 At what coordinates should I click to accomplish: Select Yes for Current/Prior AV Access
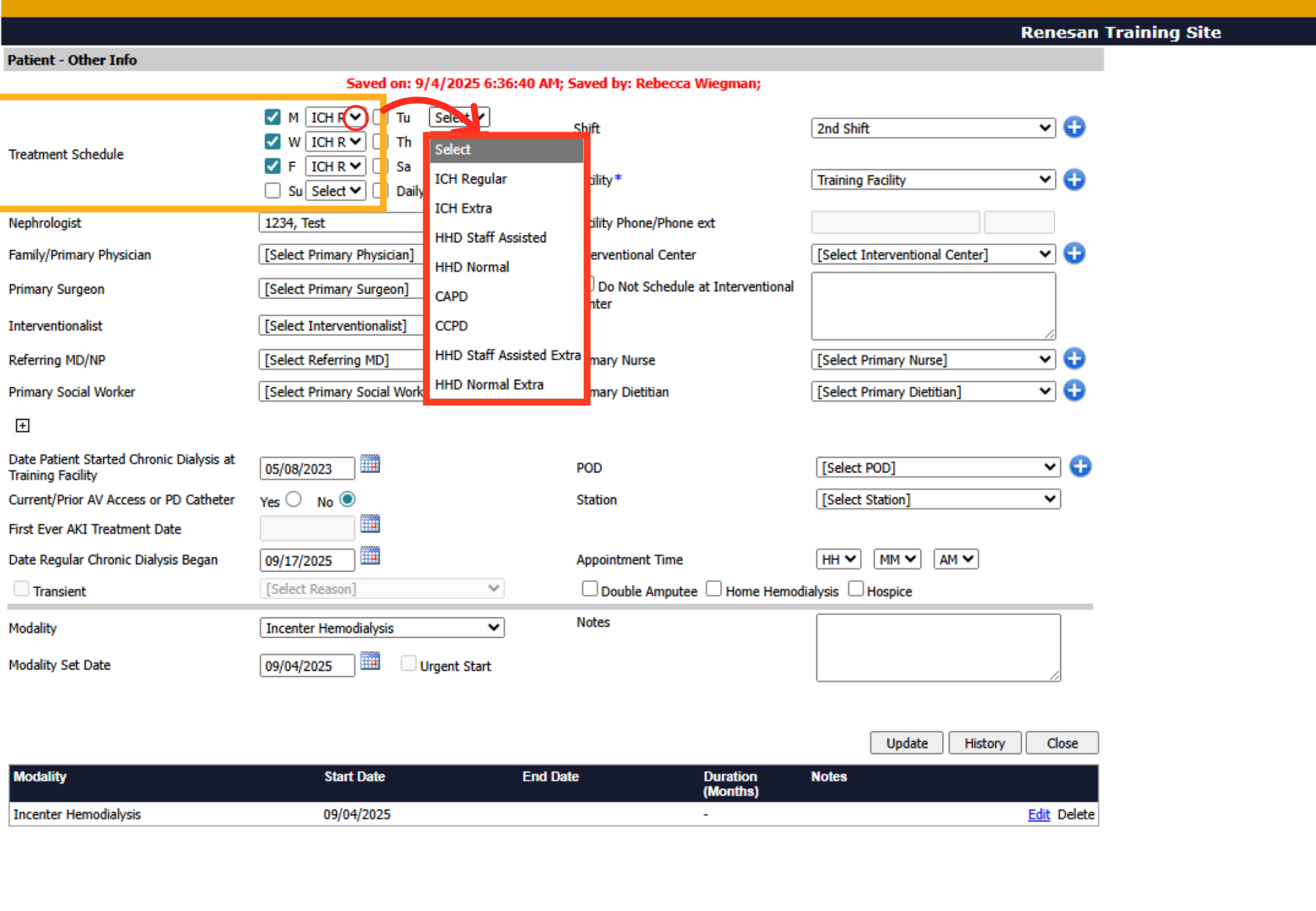[294, 499]
